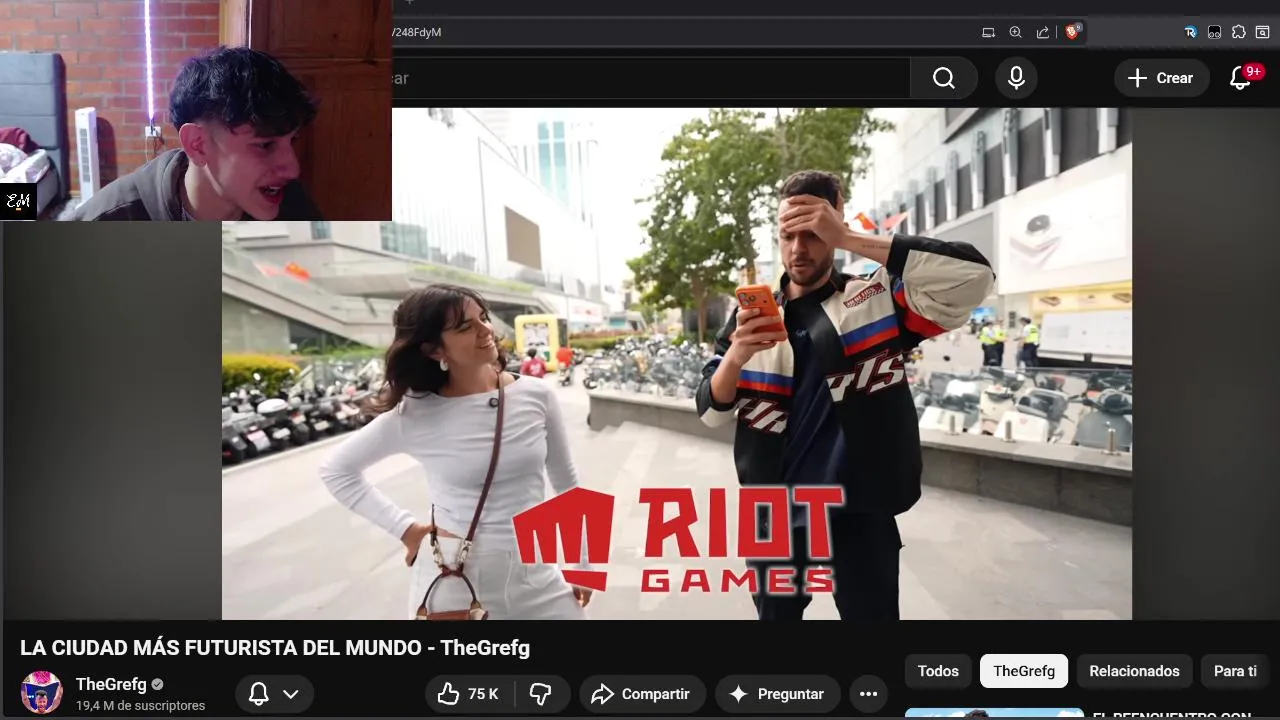The height and width of the screenshot is (720, 1280).
Task: Open the blue R extension icon
Action: pos(1190,32)
